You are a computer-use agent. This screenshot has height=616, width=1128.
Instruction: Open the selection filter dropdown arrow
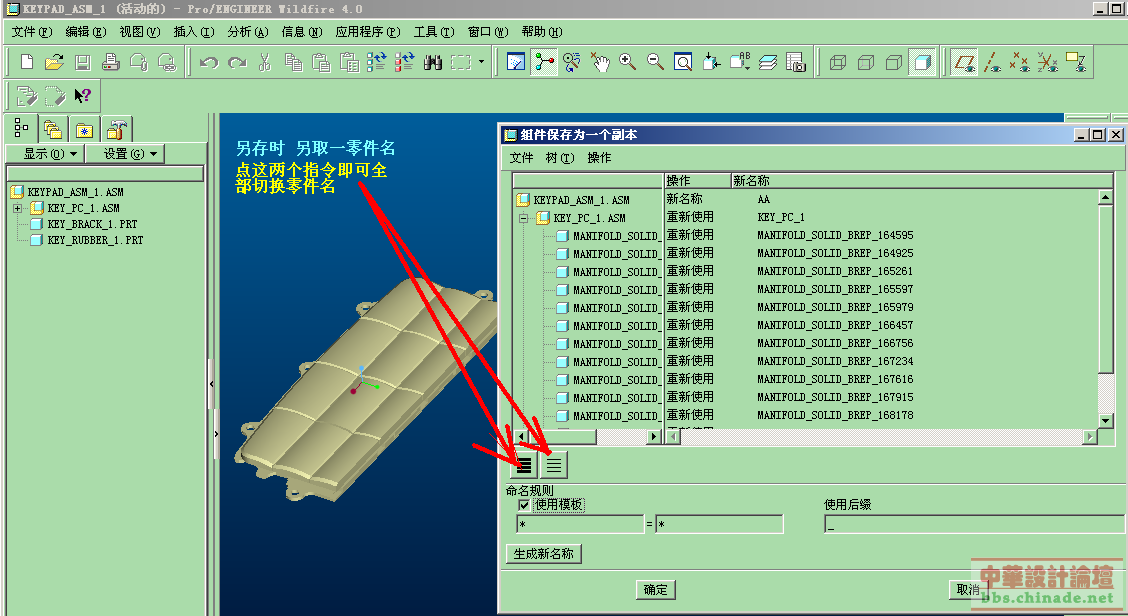481,62
